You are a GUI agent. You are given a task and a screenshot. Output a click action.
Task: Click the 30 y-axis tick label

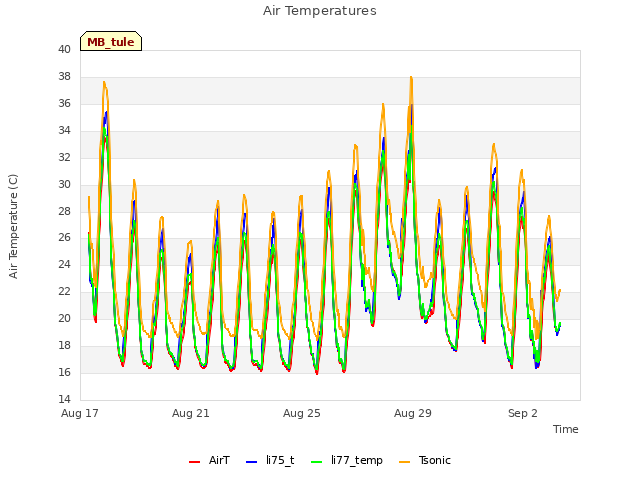[64, 184]
